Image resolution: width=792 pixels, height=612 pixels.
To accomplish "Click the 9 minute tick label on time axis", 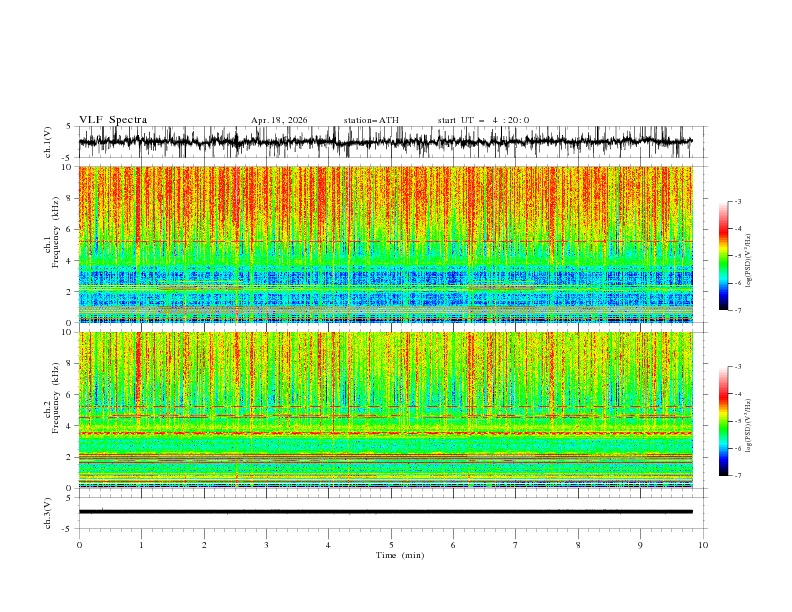I will pos(640,545).
